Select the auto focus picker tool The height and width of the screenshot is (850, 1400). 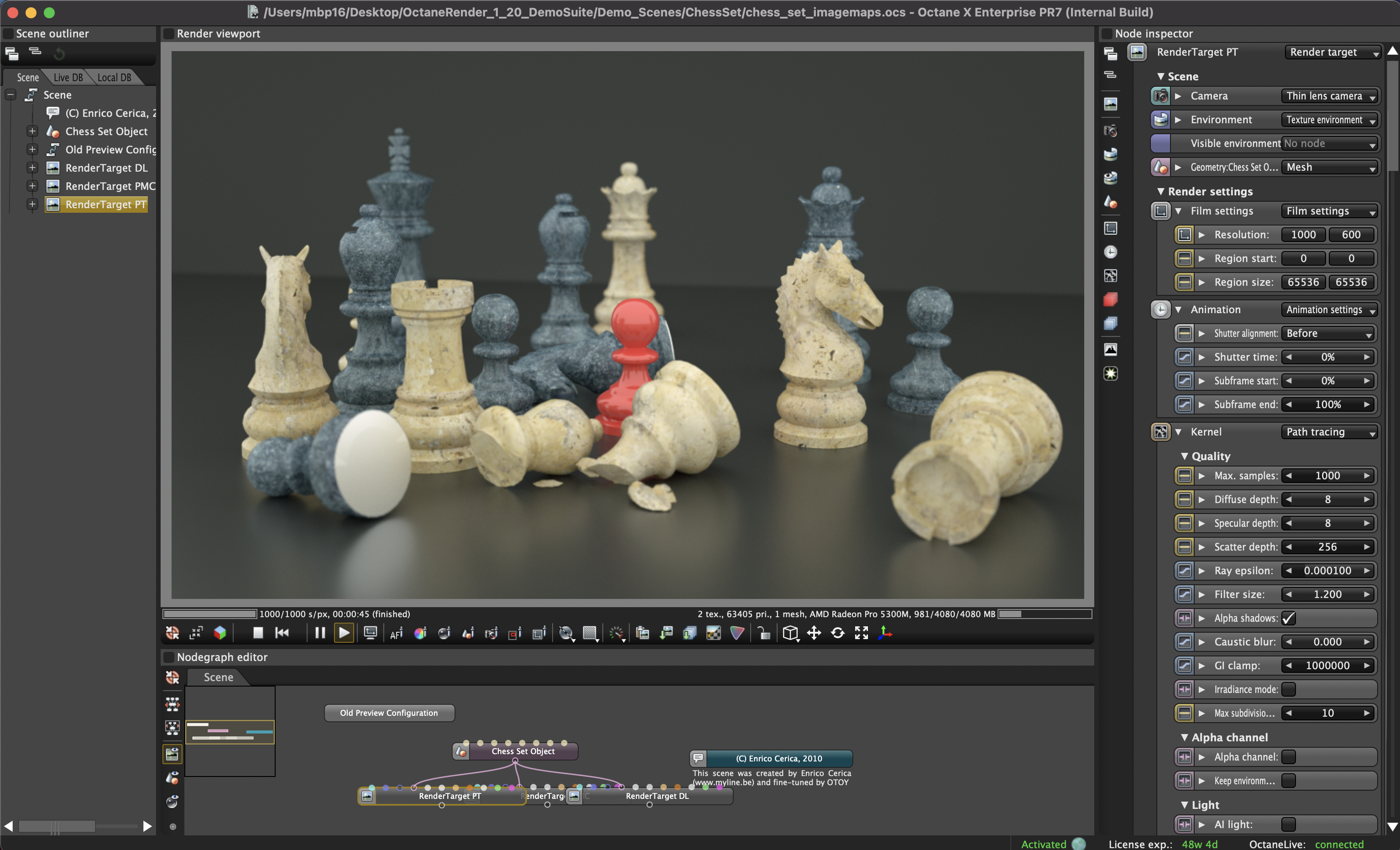(x=396, y=633)
